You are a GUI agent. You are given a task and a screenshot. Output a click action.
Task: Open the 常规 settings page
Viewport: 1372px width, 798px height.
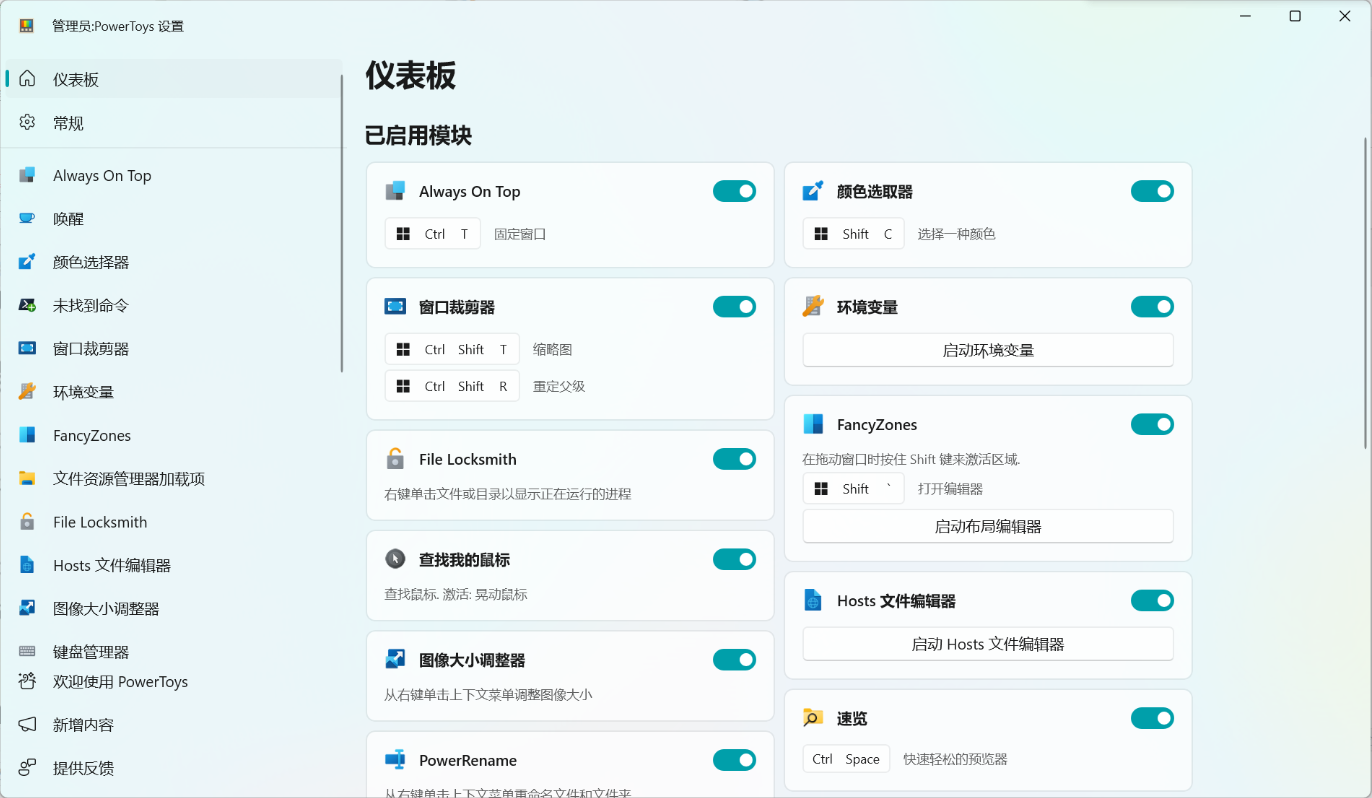(x=173, y=123)
